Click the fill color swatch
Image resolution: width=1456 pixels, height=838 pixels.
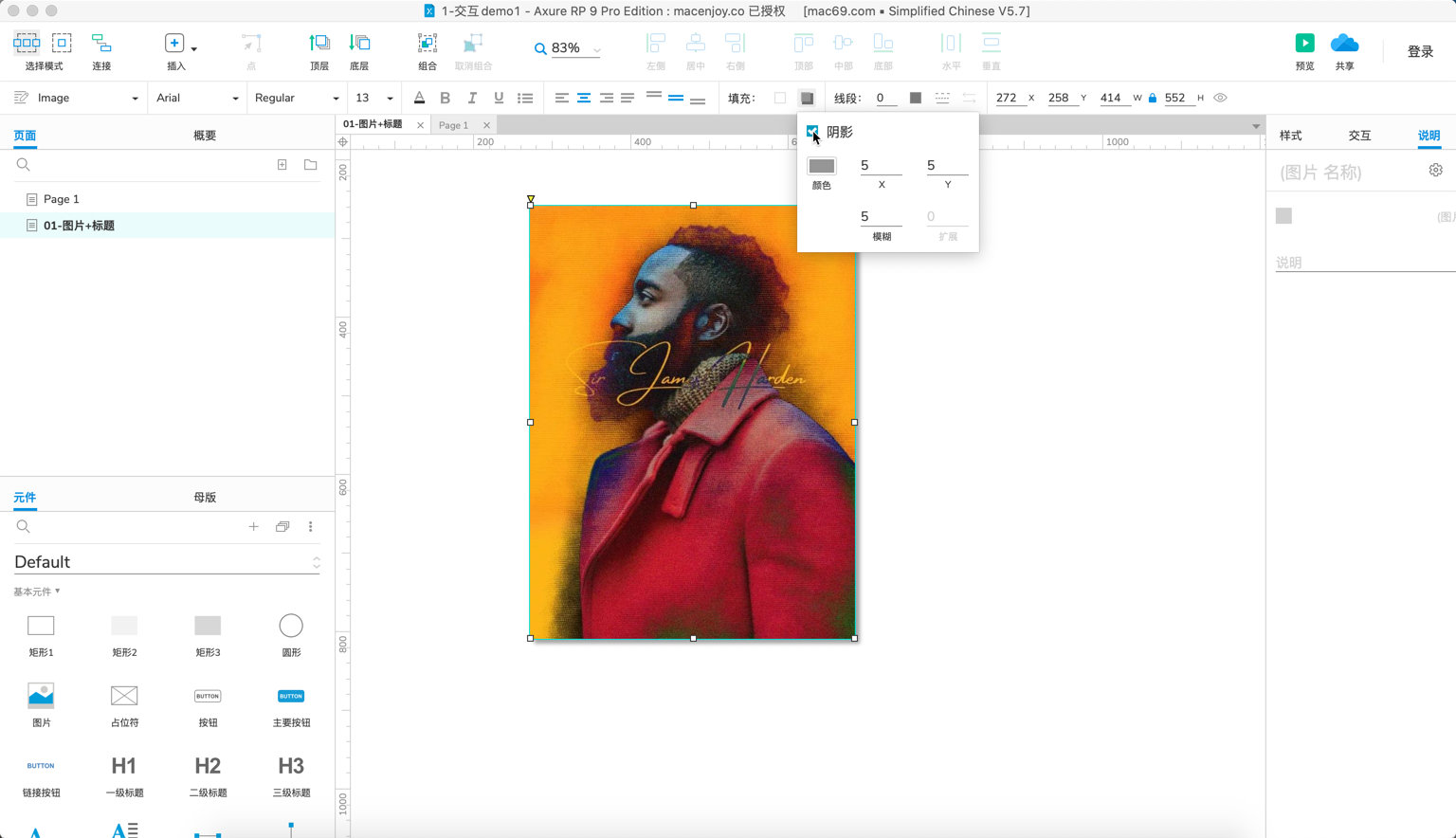coord(780,98)
